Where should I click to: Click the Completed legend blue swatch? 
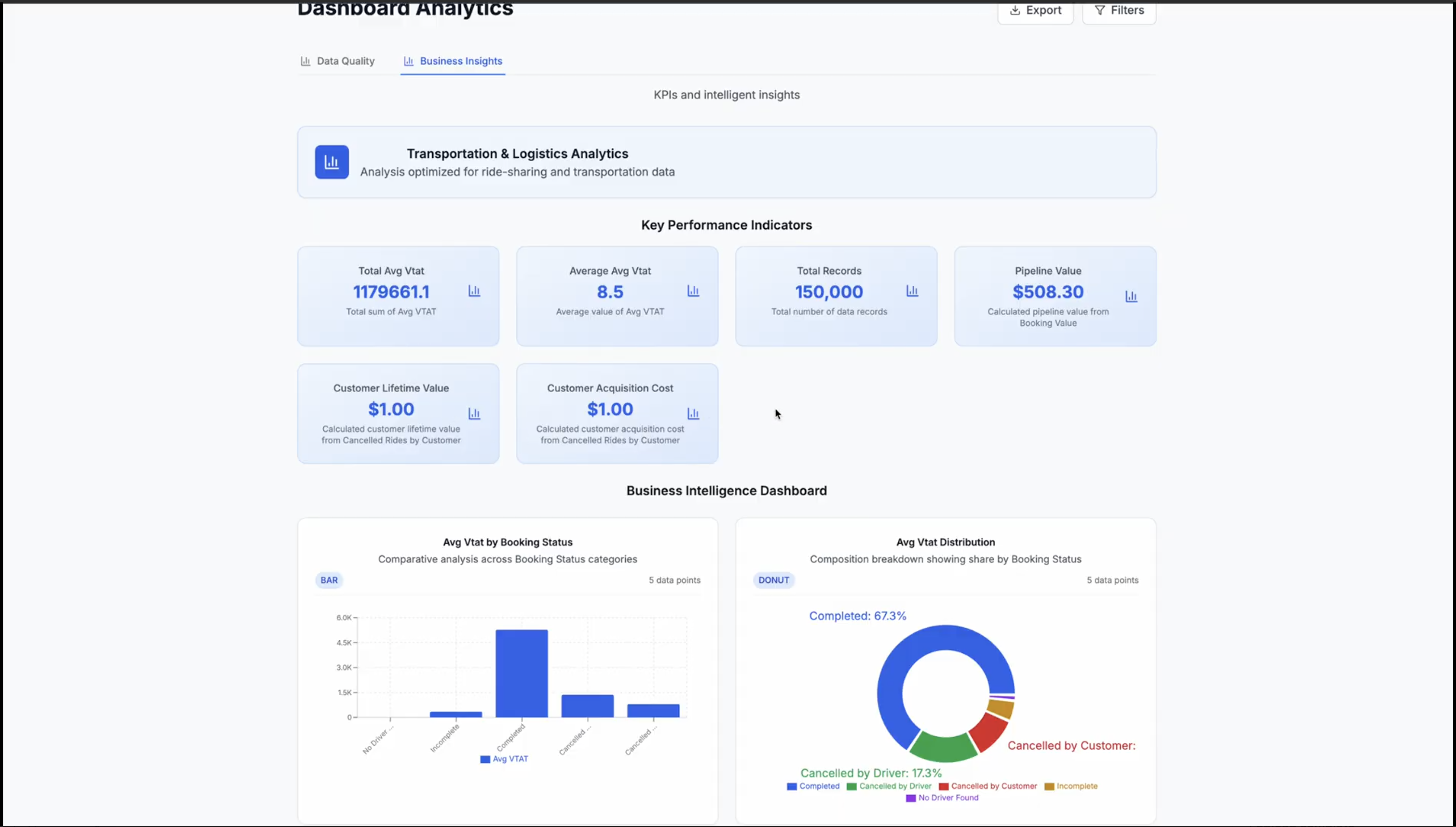point(792,787)
